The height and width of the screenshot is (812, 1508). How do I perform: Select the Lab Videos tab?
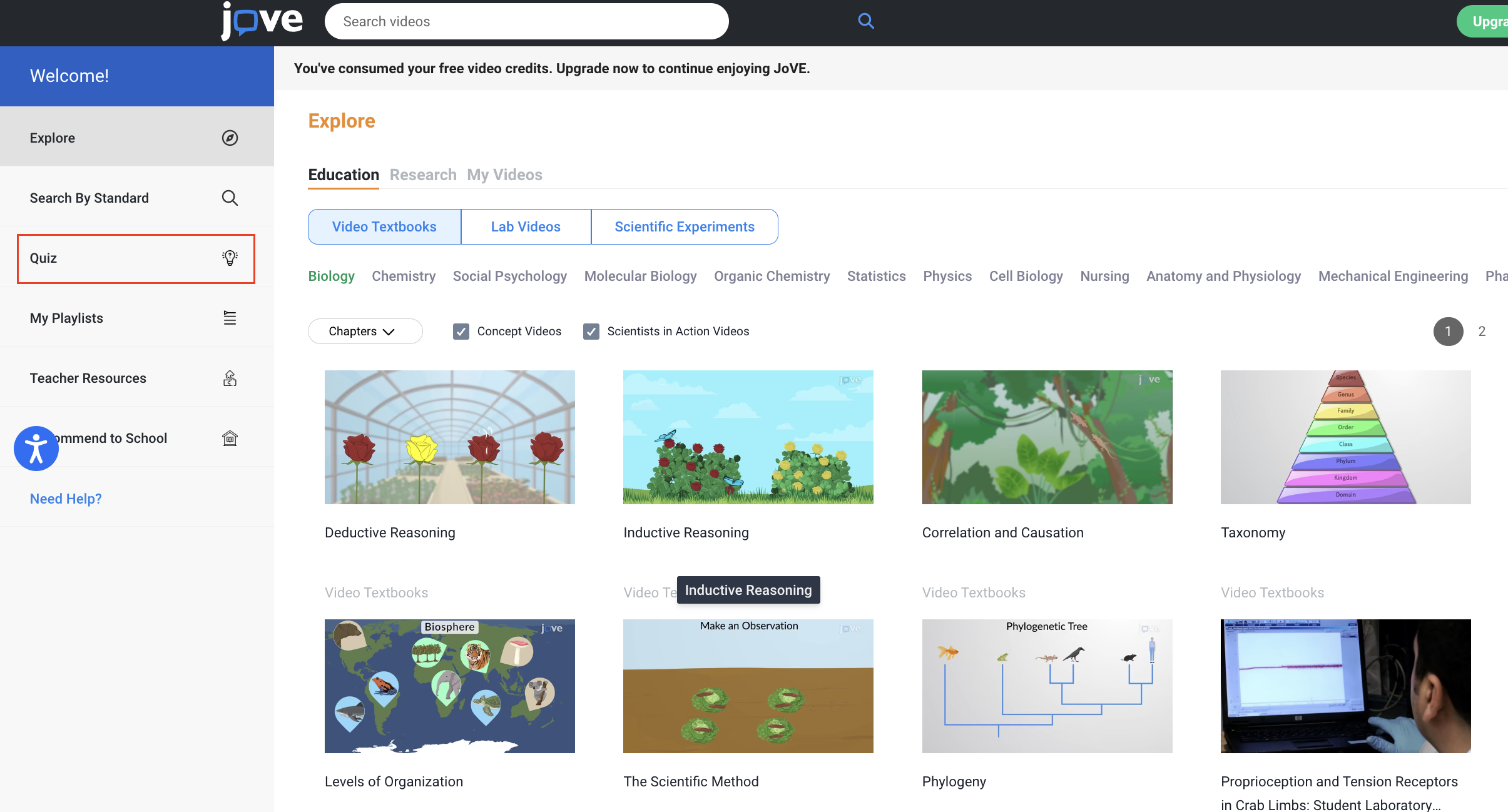(x=526, y=226)
